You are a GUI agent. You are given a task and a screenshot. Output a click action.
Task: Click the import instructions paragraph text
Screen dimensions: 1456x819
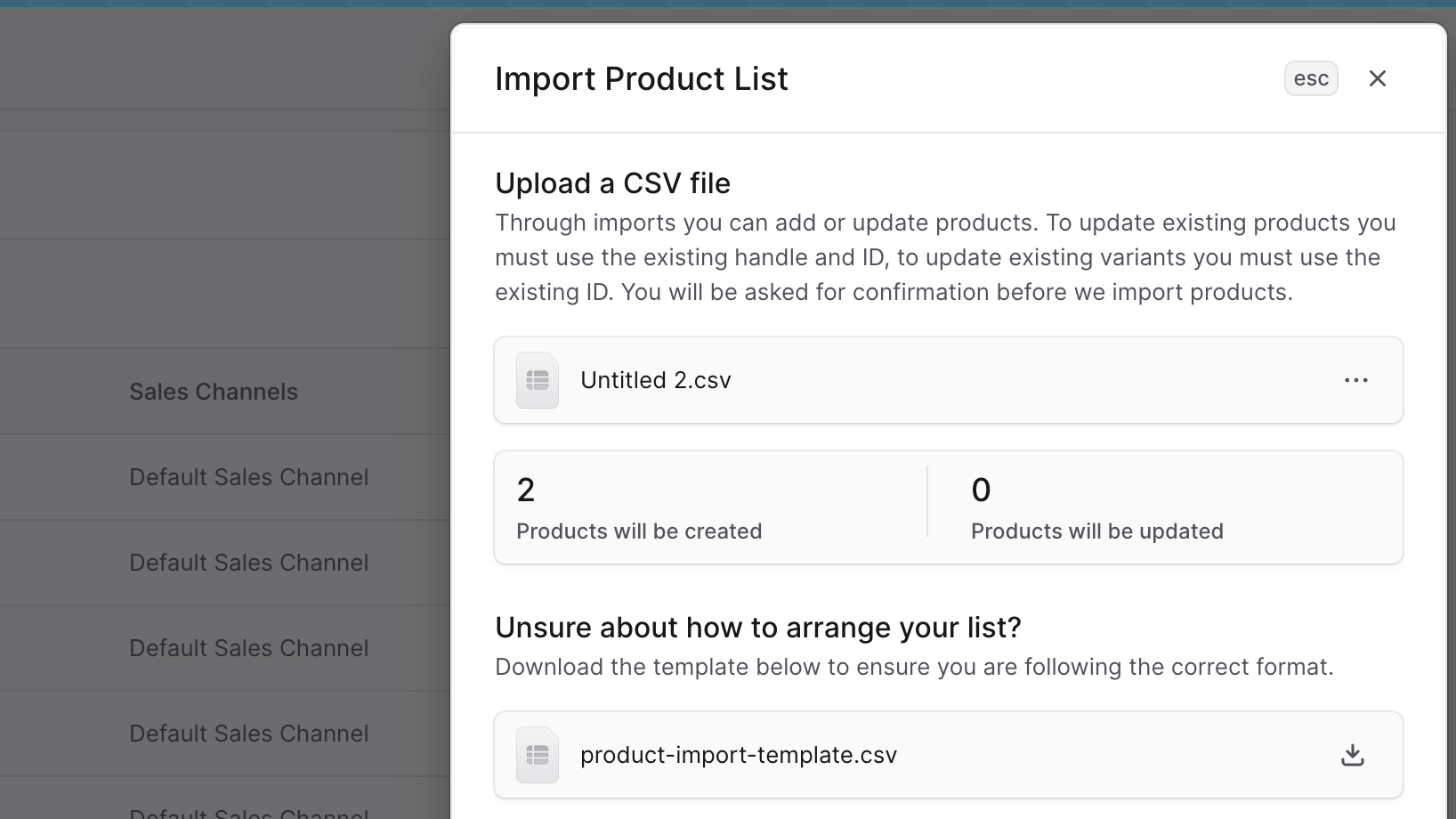tap(945, 257)
